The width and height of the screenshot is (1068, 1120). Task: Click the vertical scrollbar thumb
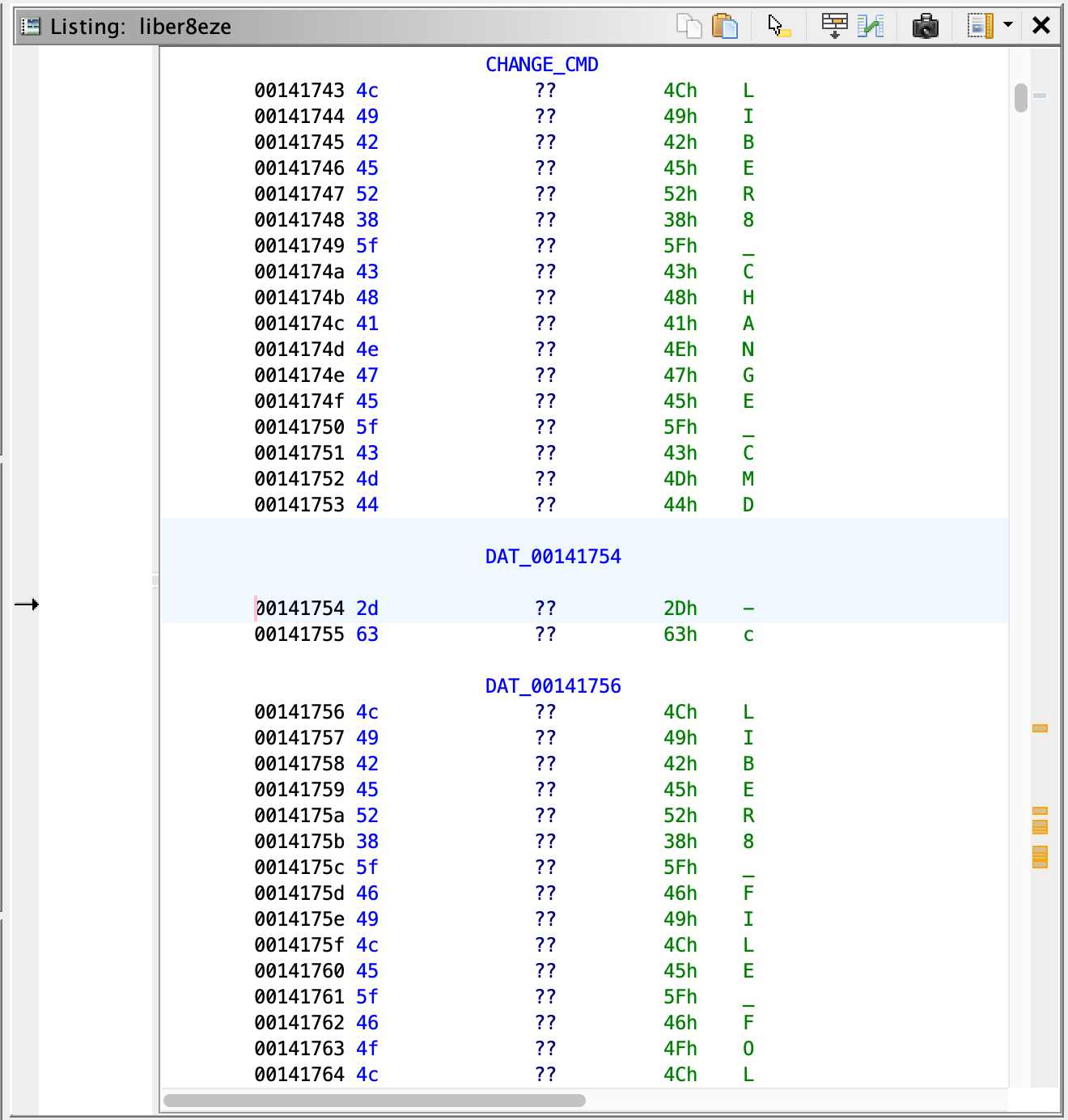(1020, 98)
